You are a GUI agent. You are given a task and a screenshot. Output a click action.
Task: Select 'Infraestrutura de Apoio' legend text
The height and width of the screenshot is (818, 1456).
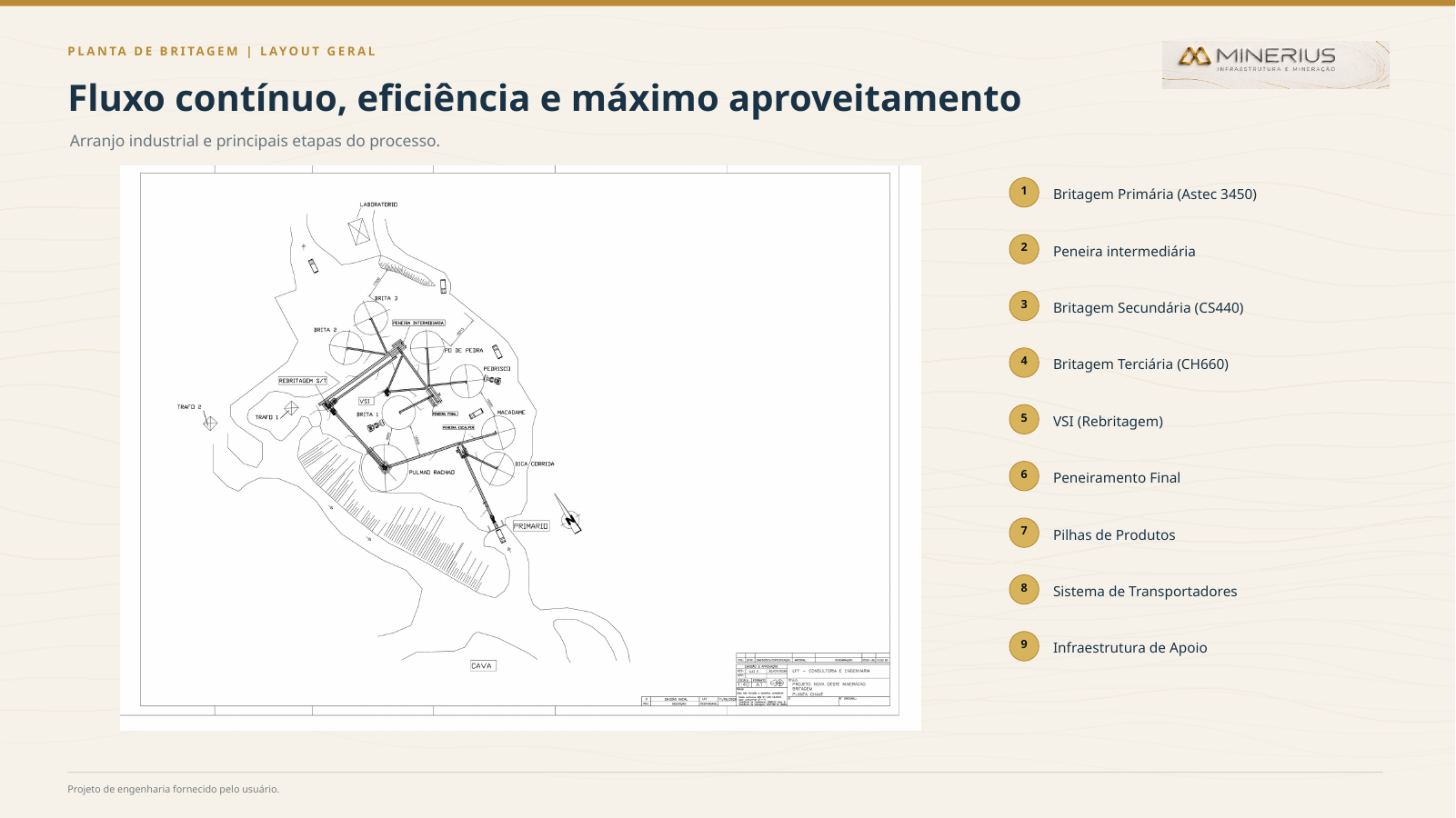click(1130, 647)
